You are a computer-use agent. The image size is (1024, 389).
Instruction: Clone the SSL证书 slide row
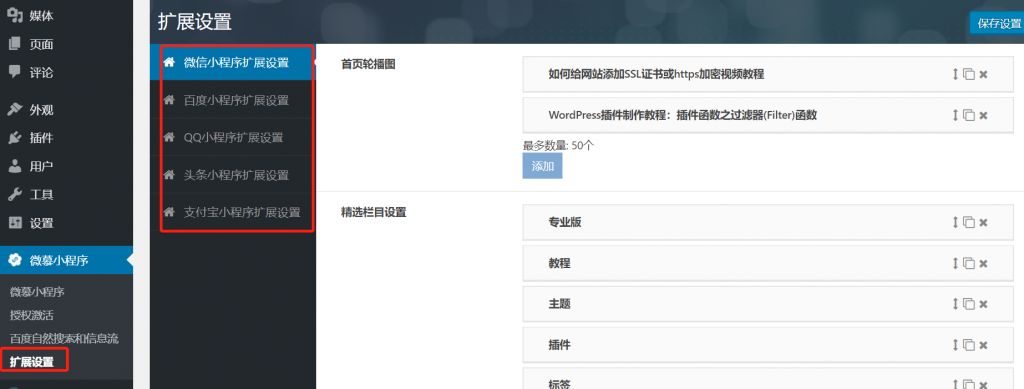tap(969, 74)
